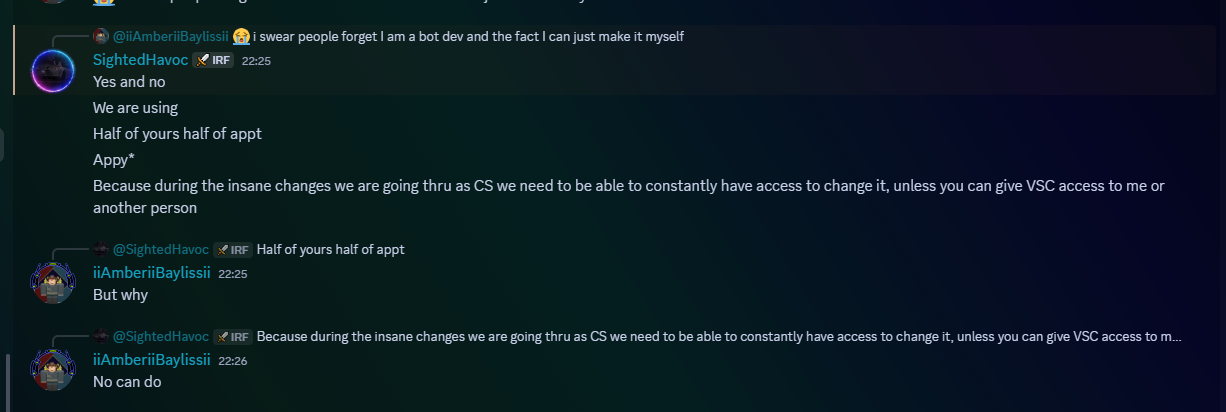Open iiAmberiiBaylissii username above "No can do"
This screenshot has height=412, width=1226.
point(151,360)
